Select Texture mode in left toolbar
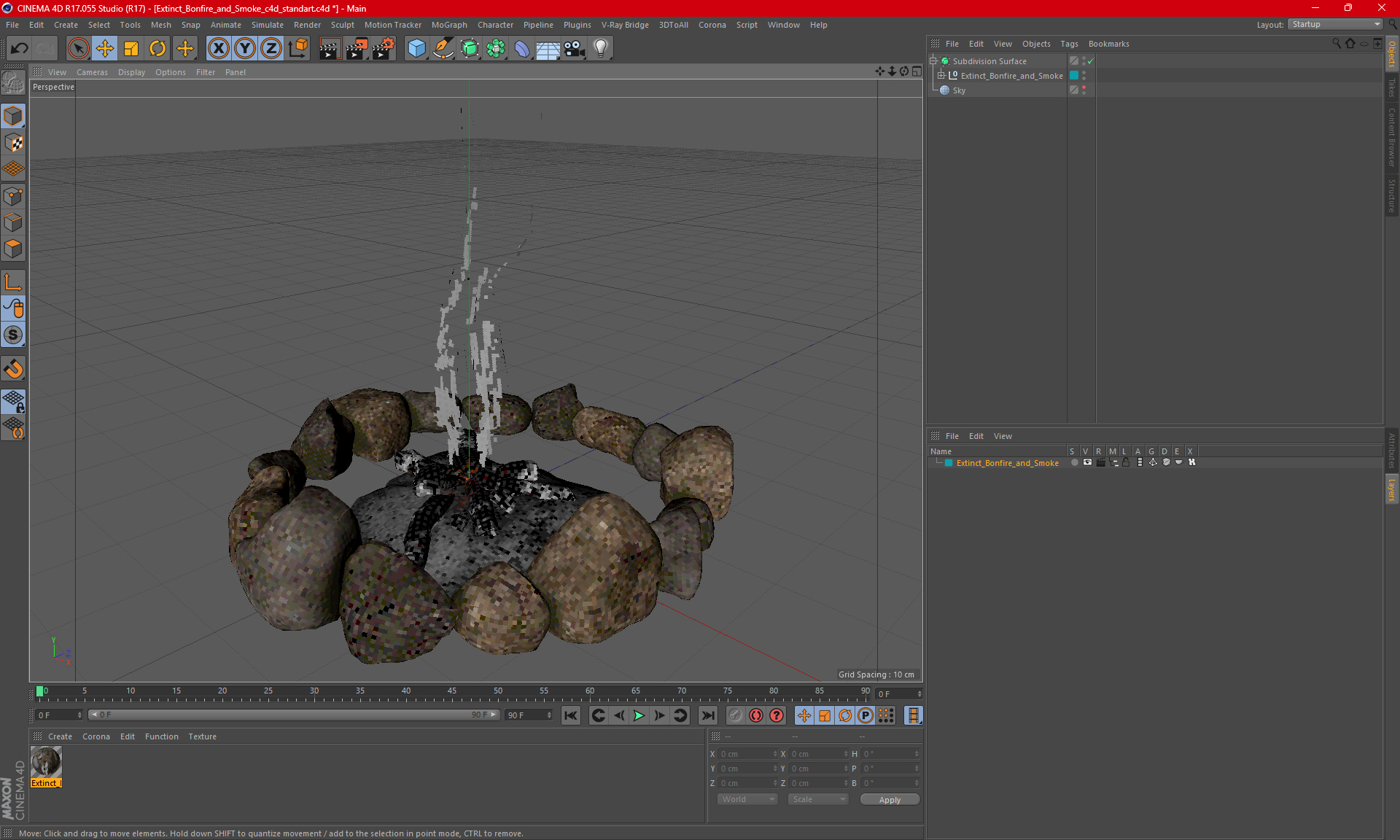The image size is (1400, 840). [x=13, y=143]
